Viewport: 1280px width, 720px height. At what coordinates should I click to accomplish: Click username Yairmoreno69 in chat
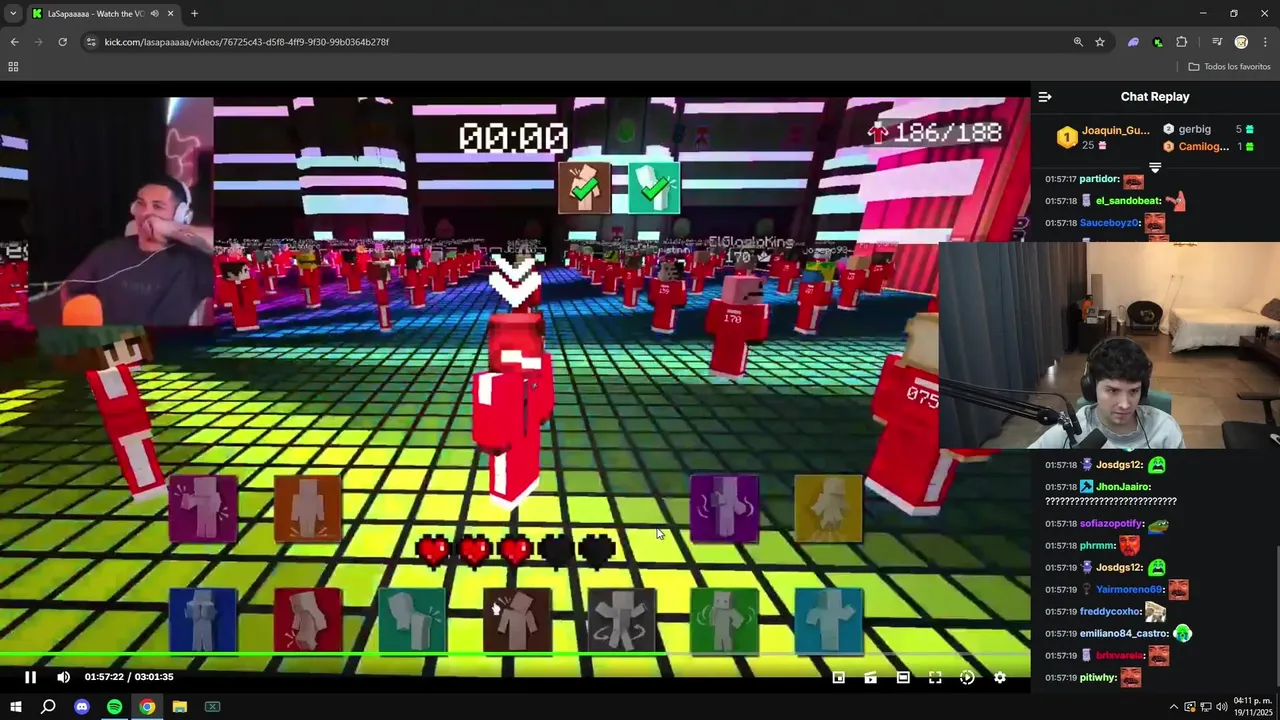coord(1129,590)
